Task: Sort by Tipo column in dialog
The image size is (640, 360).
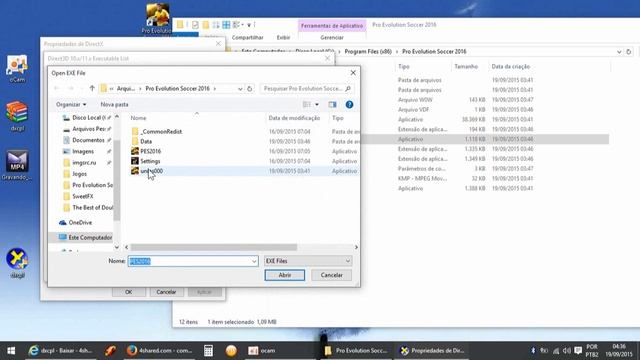Action: tap(338, 118)
